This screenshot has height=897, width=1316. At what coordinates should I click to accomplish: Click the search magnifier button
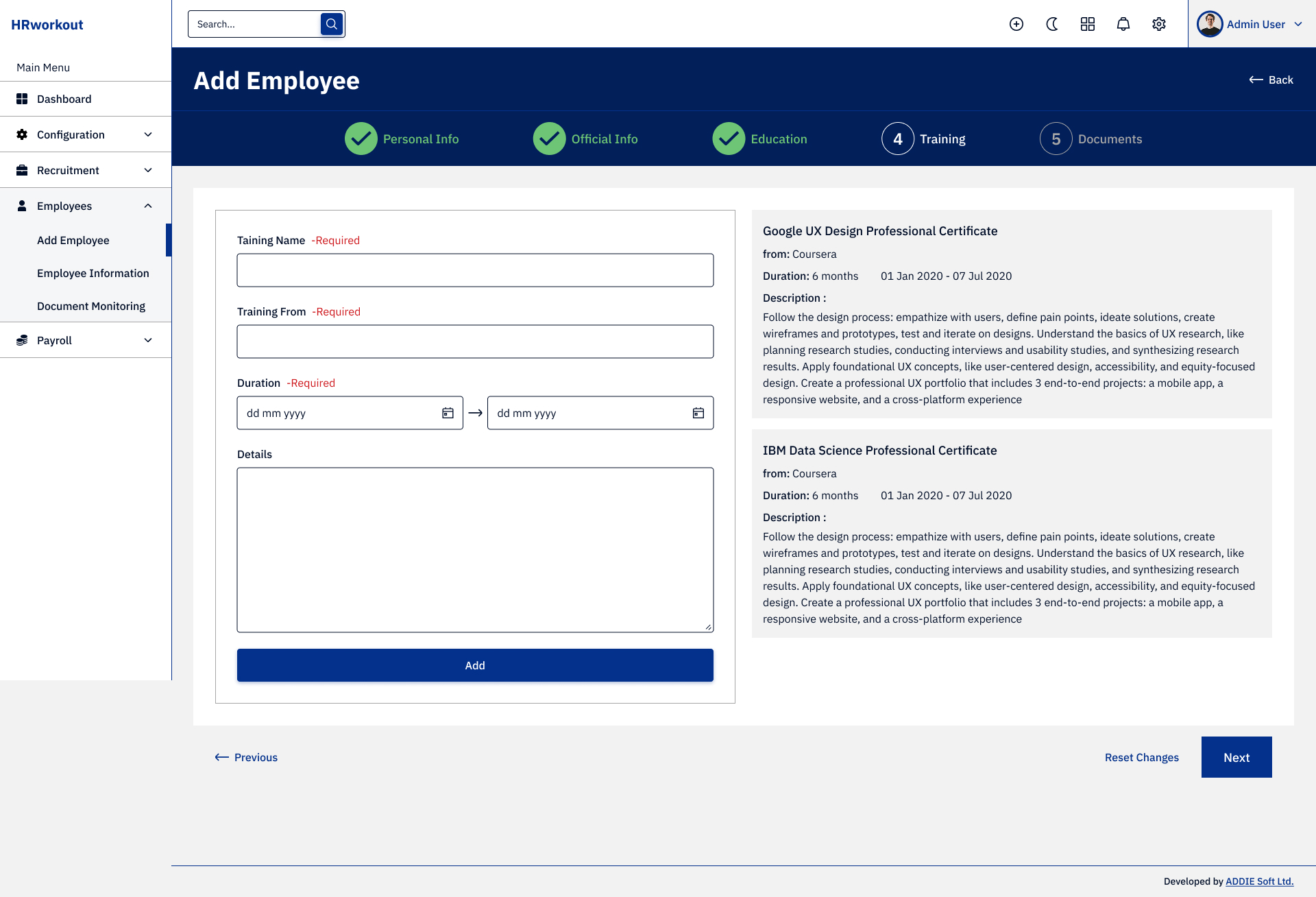[332, 24]
